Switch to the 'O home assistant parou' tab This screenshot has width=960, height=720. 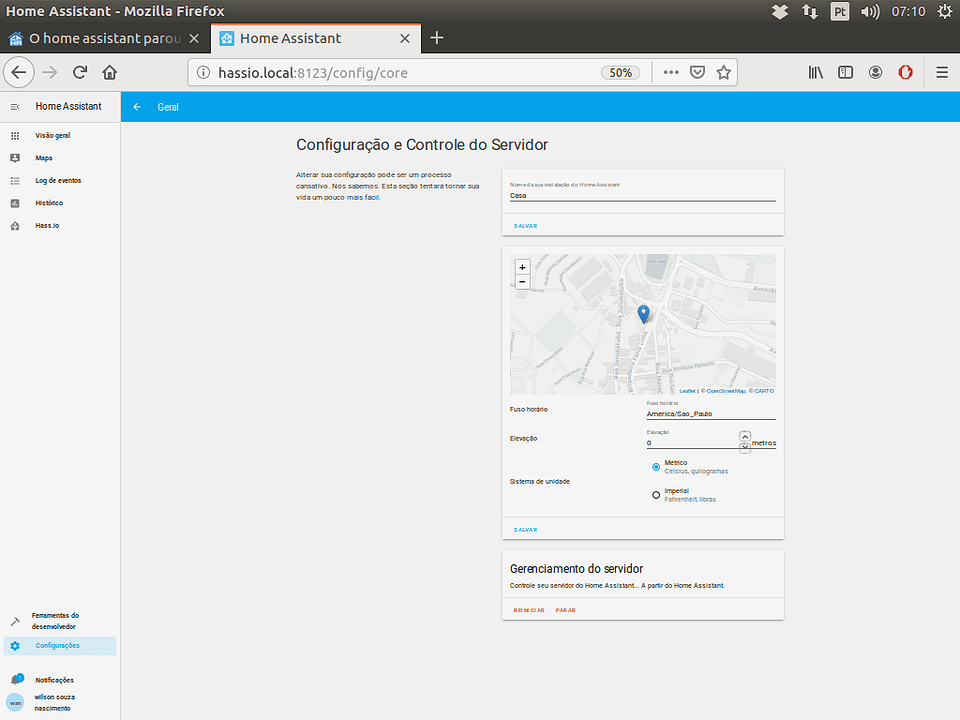coord(104,38)
